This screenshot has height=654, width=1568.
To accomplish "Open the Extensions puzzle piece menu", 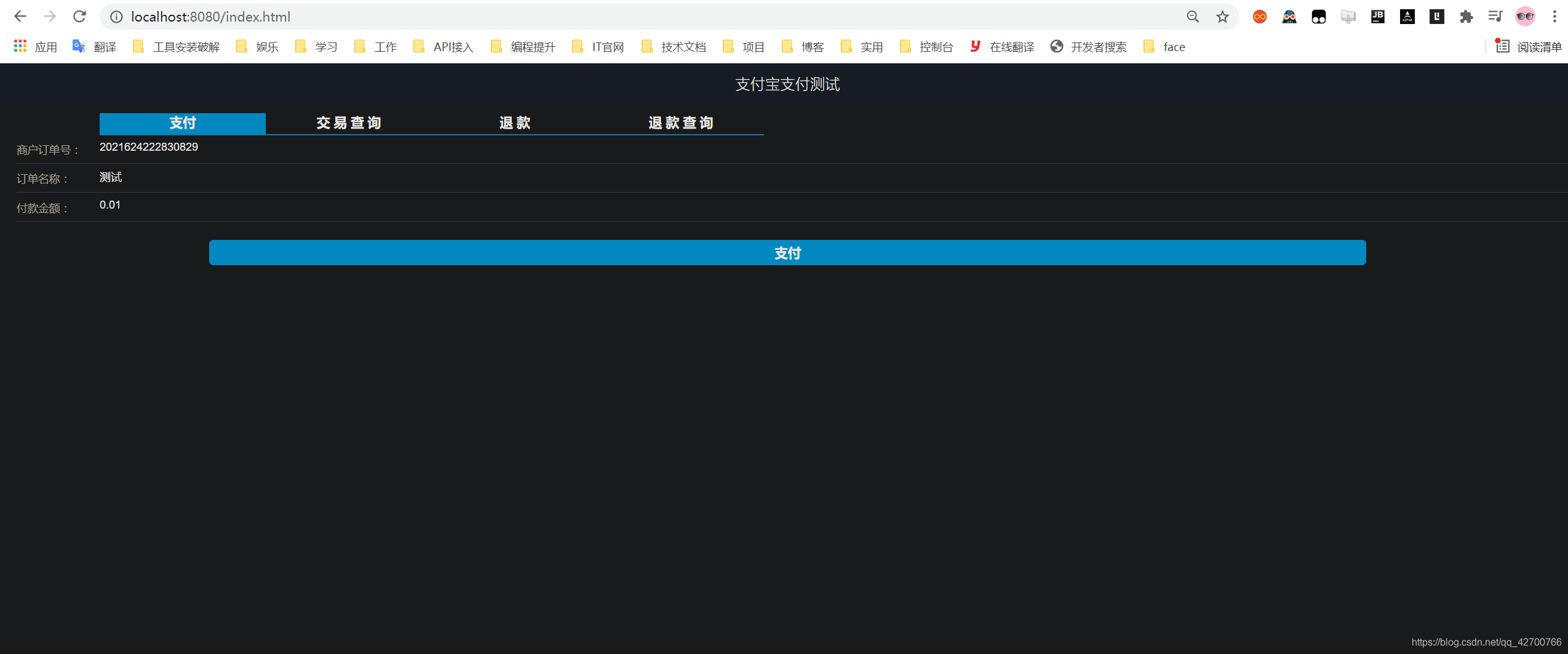I will point(1467,17).
